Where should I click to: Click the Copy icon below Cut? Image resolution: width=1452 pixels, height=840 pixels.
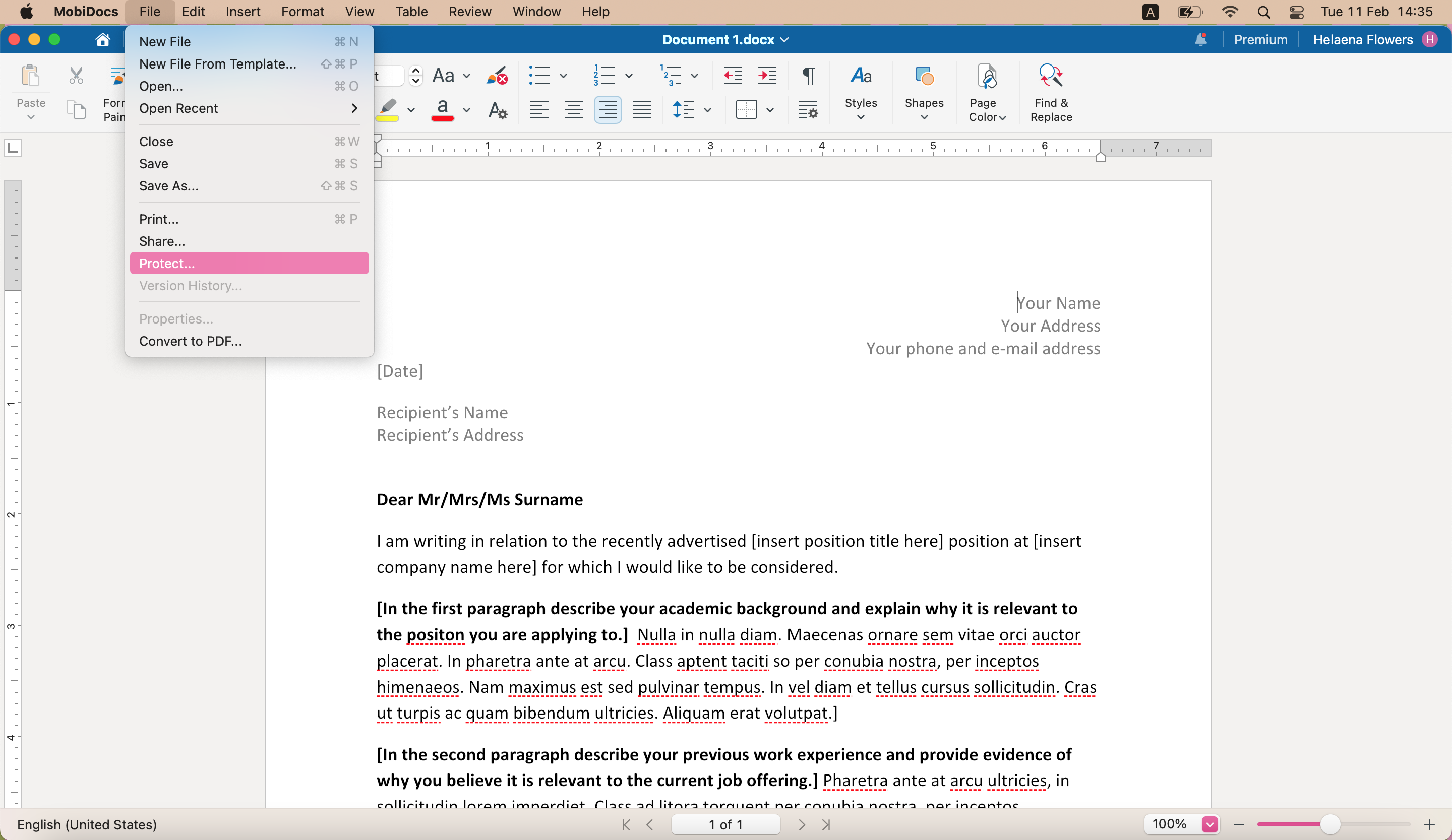click(76, 109)
